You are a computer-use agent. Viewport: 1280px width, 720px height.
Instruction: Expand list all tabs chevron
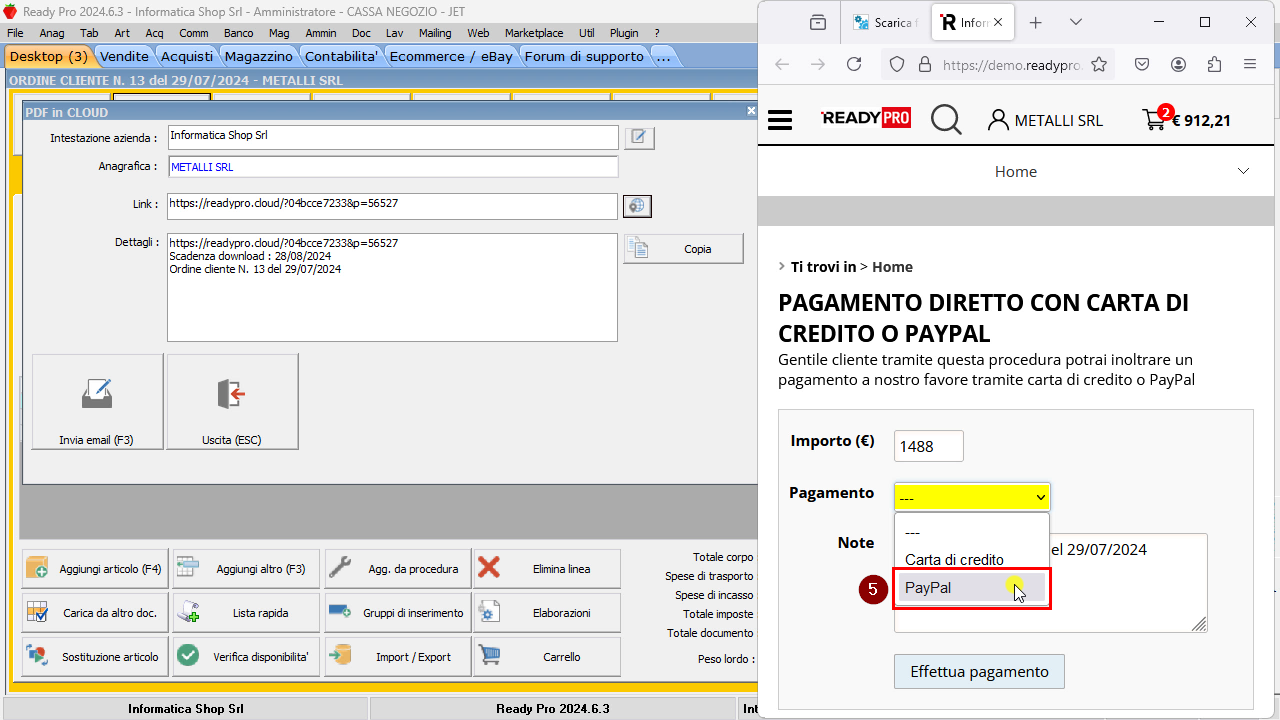pyautogui.click(x=1076, y=22)
